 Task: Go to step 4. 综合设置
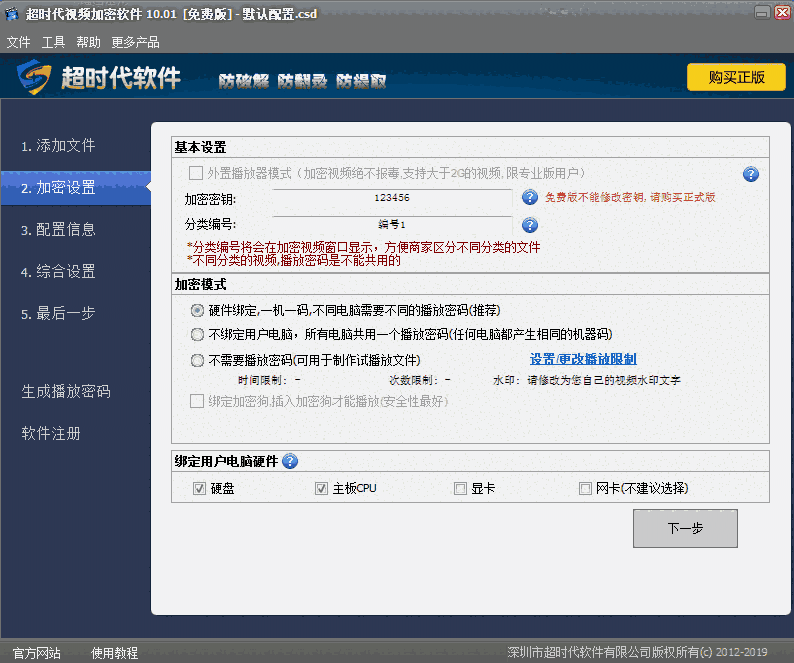[58, 271]
